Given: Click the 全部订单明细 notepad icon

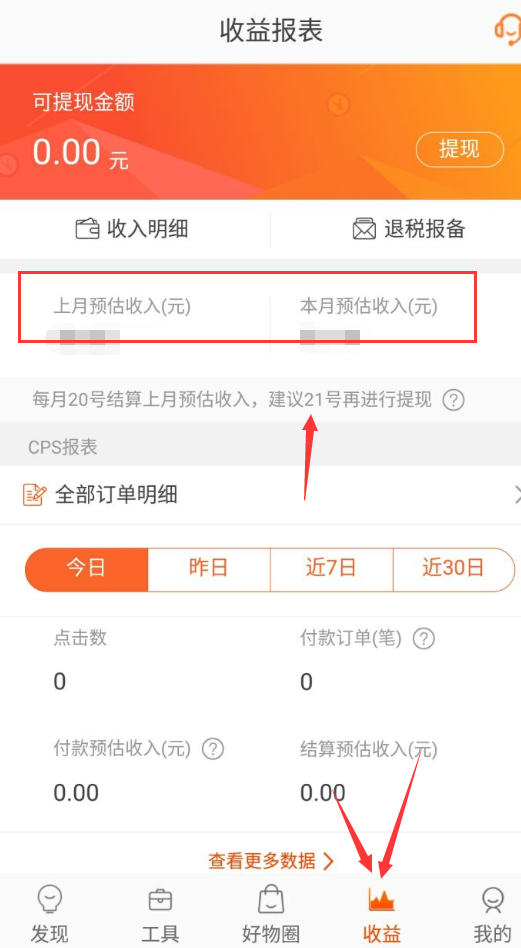Looking at the screenshot, I should 34,495.
